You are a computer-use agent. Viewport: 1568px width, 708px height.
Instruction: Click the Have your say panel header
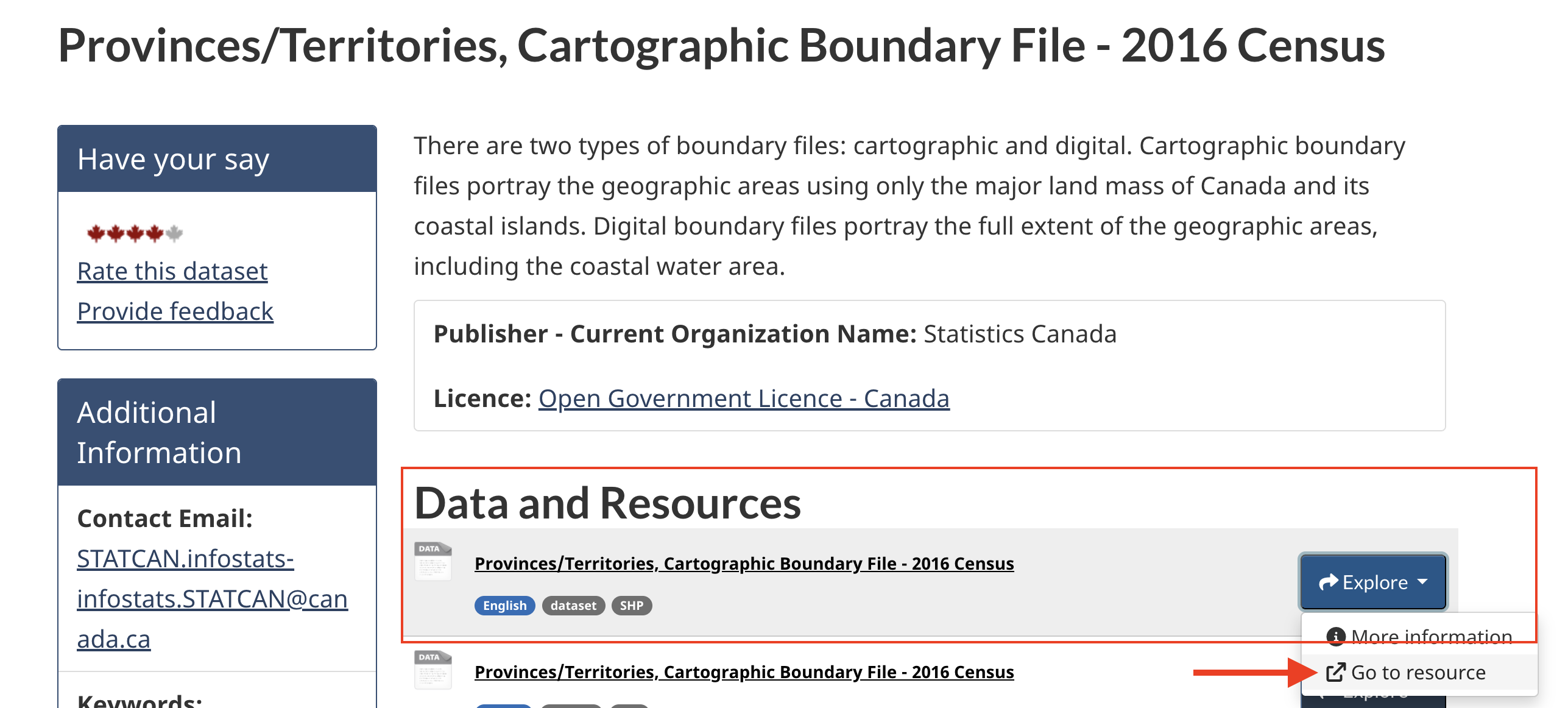click(x=217, y=159)
